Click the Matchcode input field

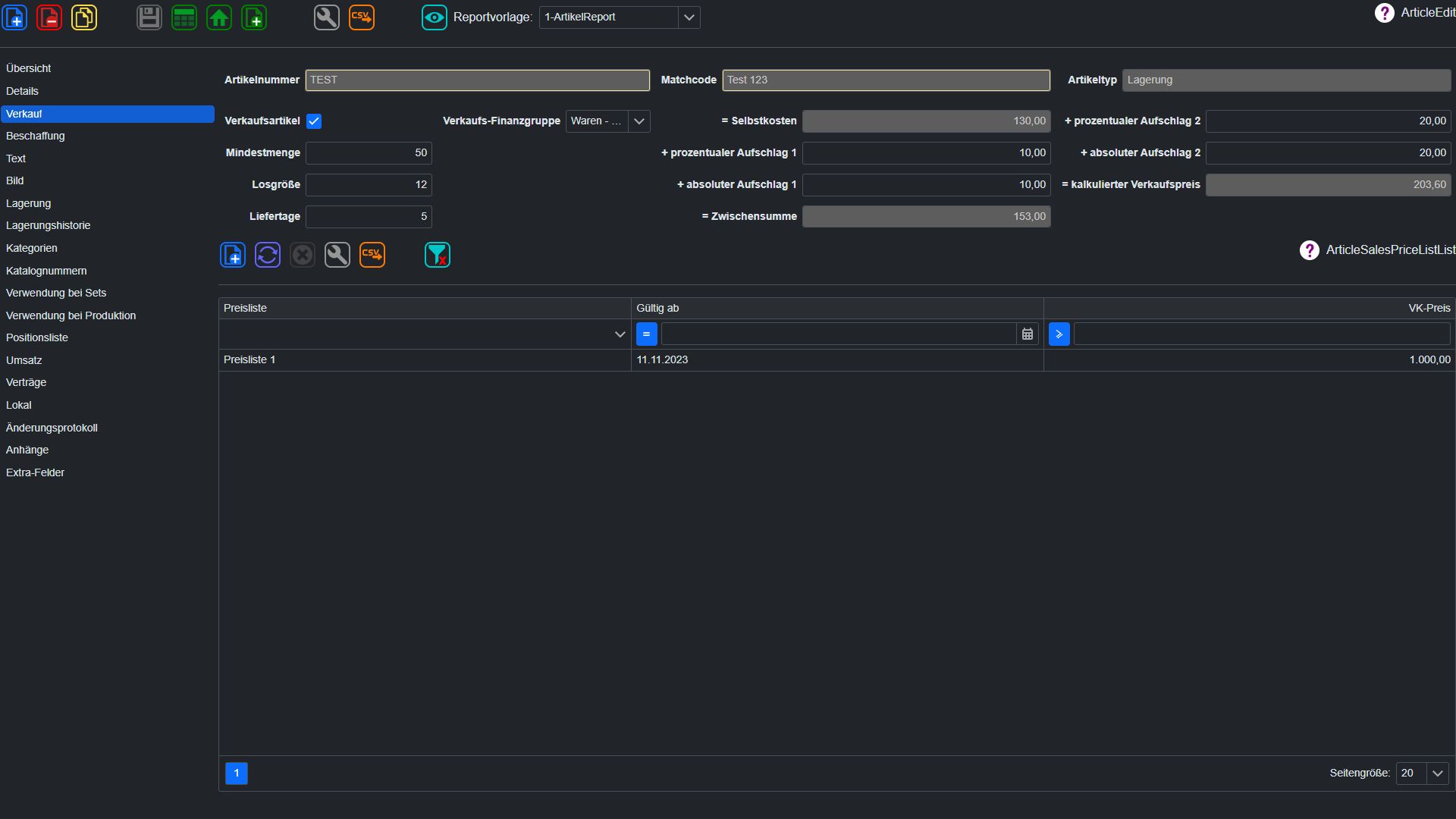[x=886, y=80]
